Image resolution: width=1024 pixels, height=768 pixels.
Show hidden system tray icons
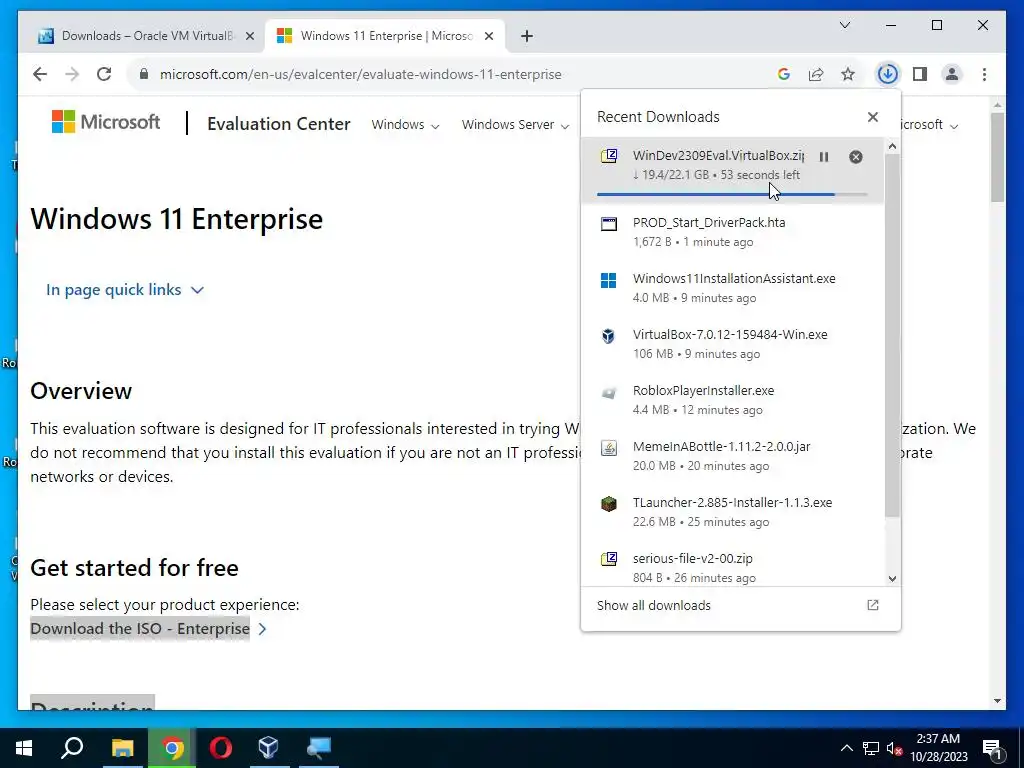(846, 748)
